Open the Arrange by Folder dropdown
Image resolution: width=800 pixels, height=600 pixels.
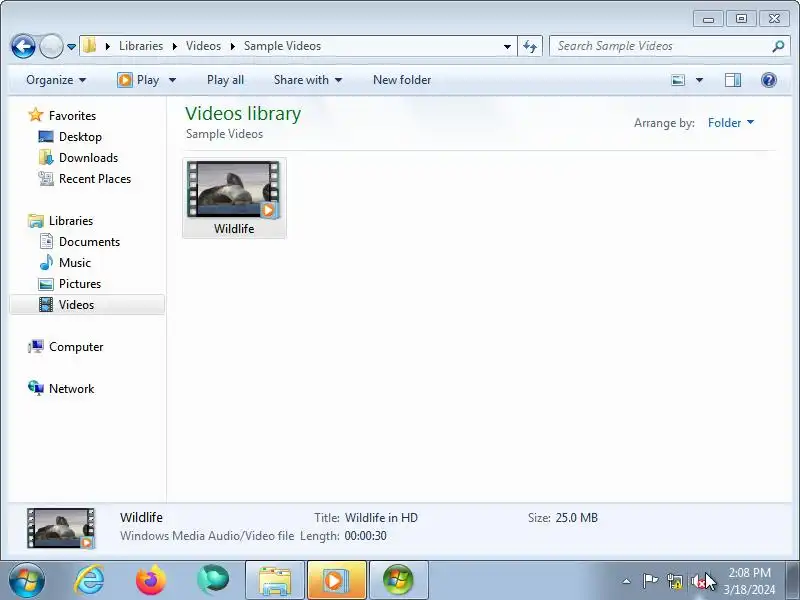click(x=731, y=123)
